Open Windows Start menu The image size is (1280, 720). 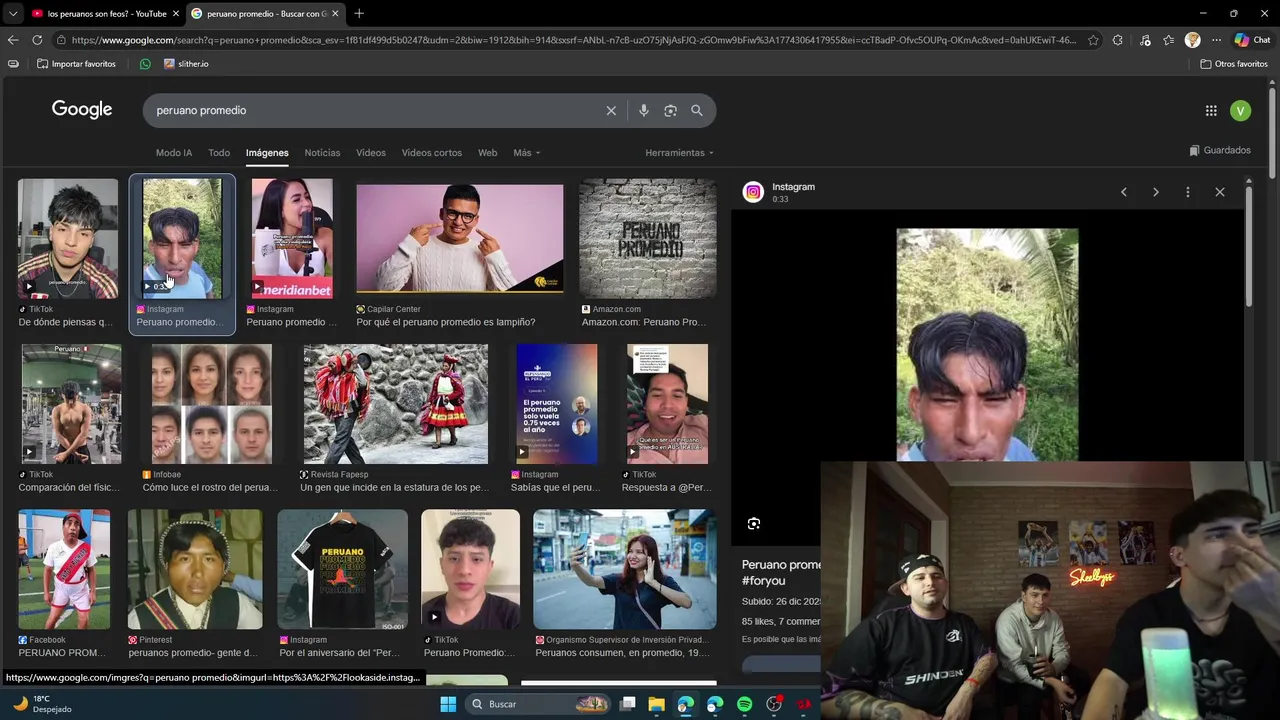448,704
